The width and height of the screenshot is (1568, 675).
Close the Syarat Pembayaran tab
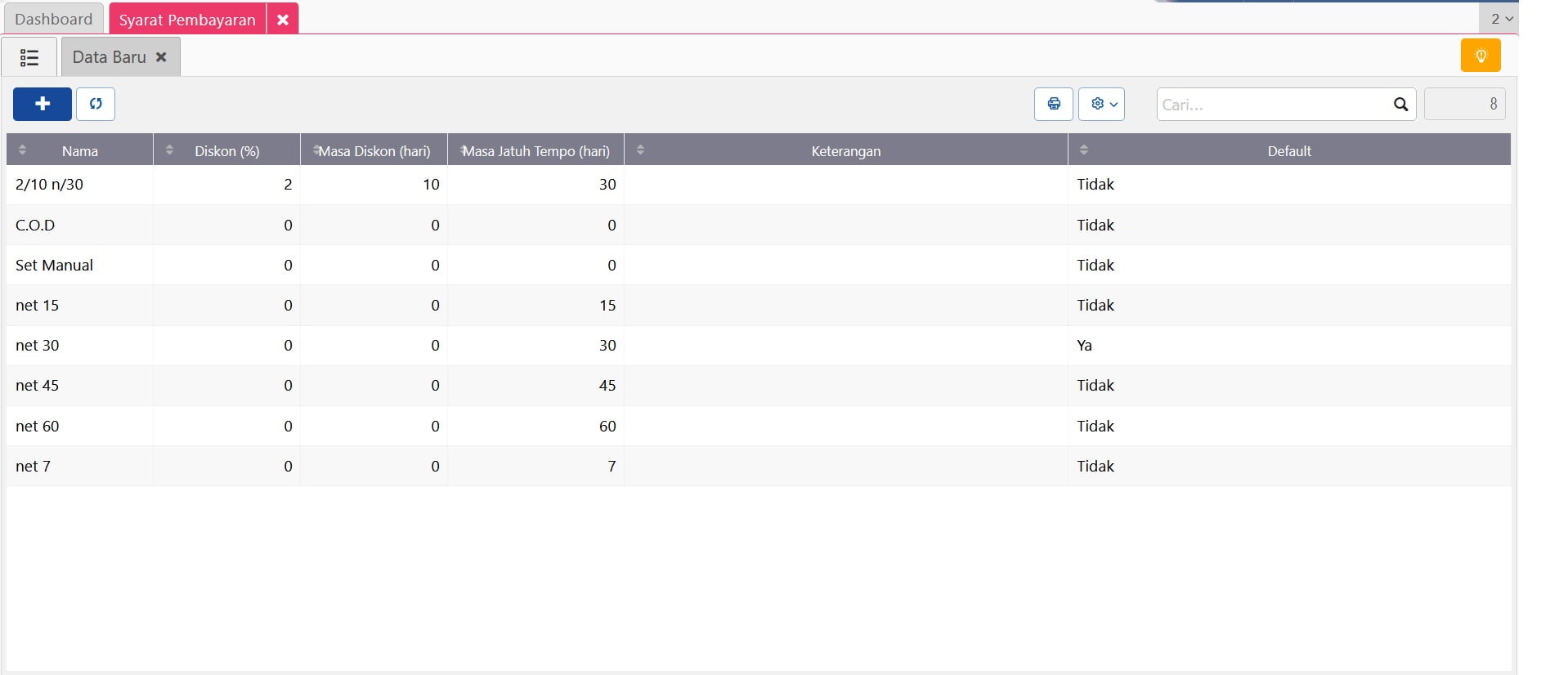point(283,20)
